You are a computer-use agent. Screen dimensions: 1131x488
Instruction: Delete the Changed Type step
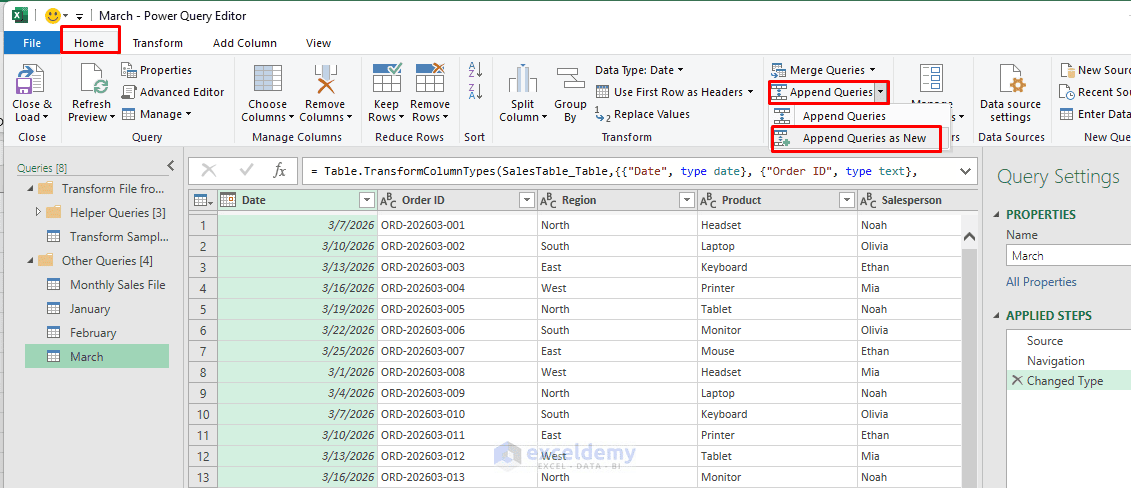click(1017, 381)
